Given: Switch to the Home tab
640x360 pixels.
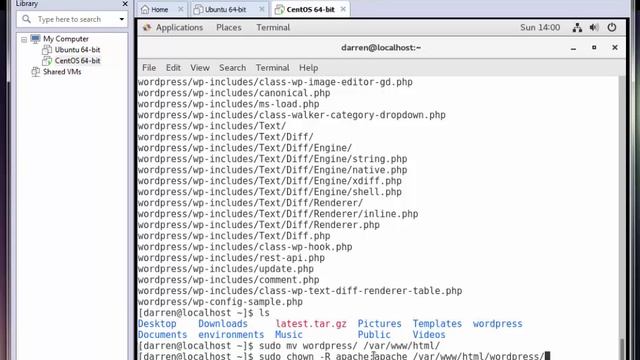Looking at the screenshot, I should (x=159, y=9).
